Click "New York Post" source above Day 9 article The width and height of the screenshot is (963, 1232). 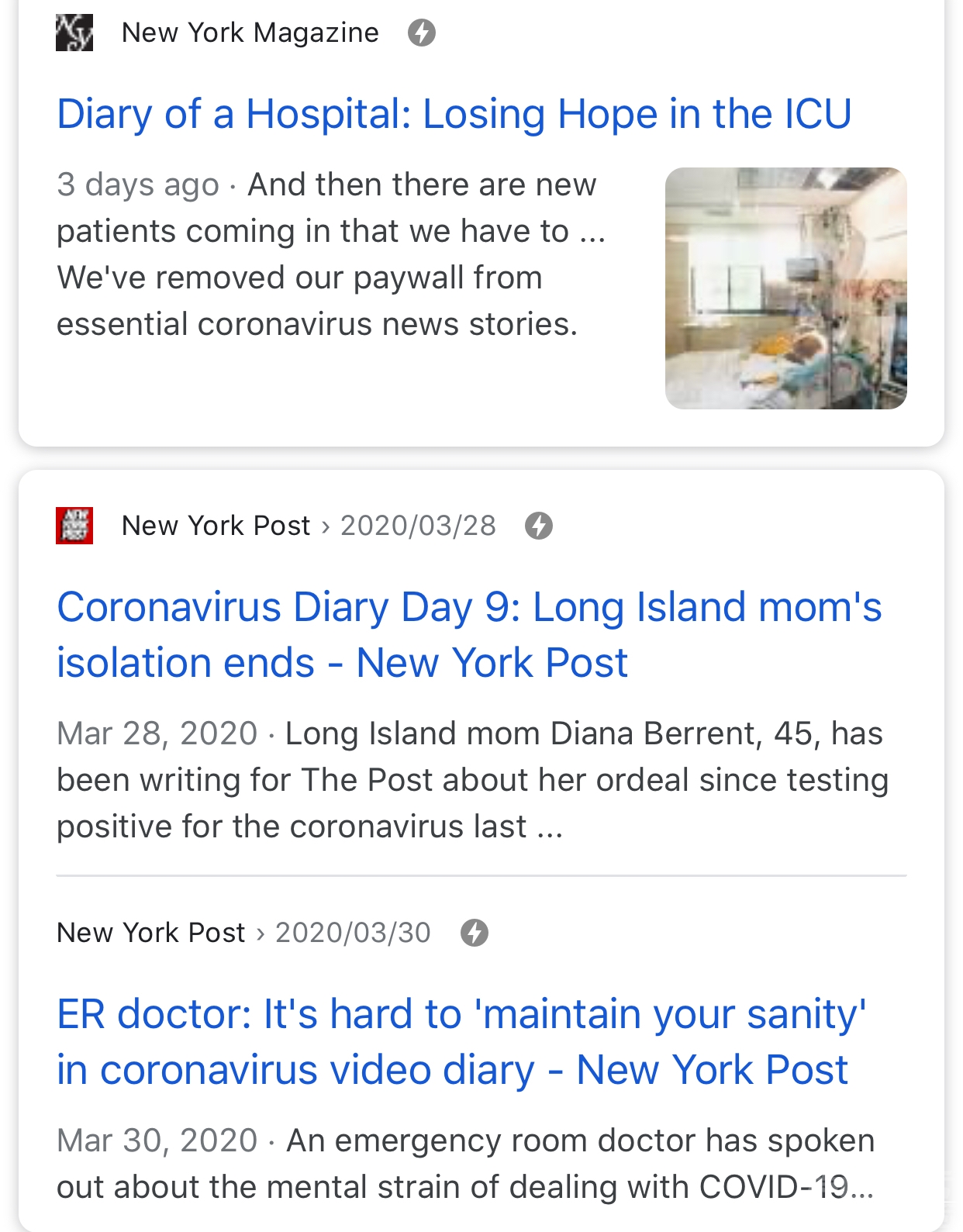(216, 526)
